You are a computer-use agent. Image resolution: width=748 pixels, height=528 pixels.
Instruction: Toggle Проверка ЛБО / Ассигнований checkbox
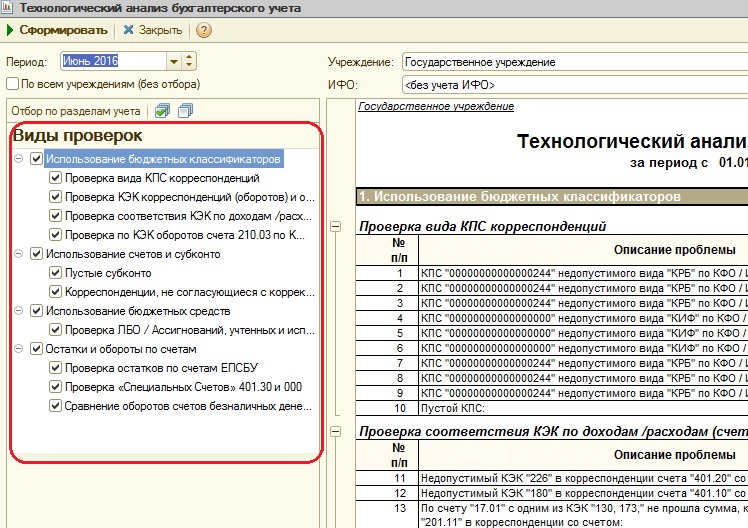point(55,330)
